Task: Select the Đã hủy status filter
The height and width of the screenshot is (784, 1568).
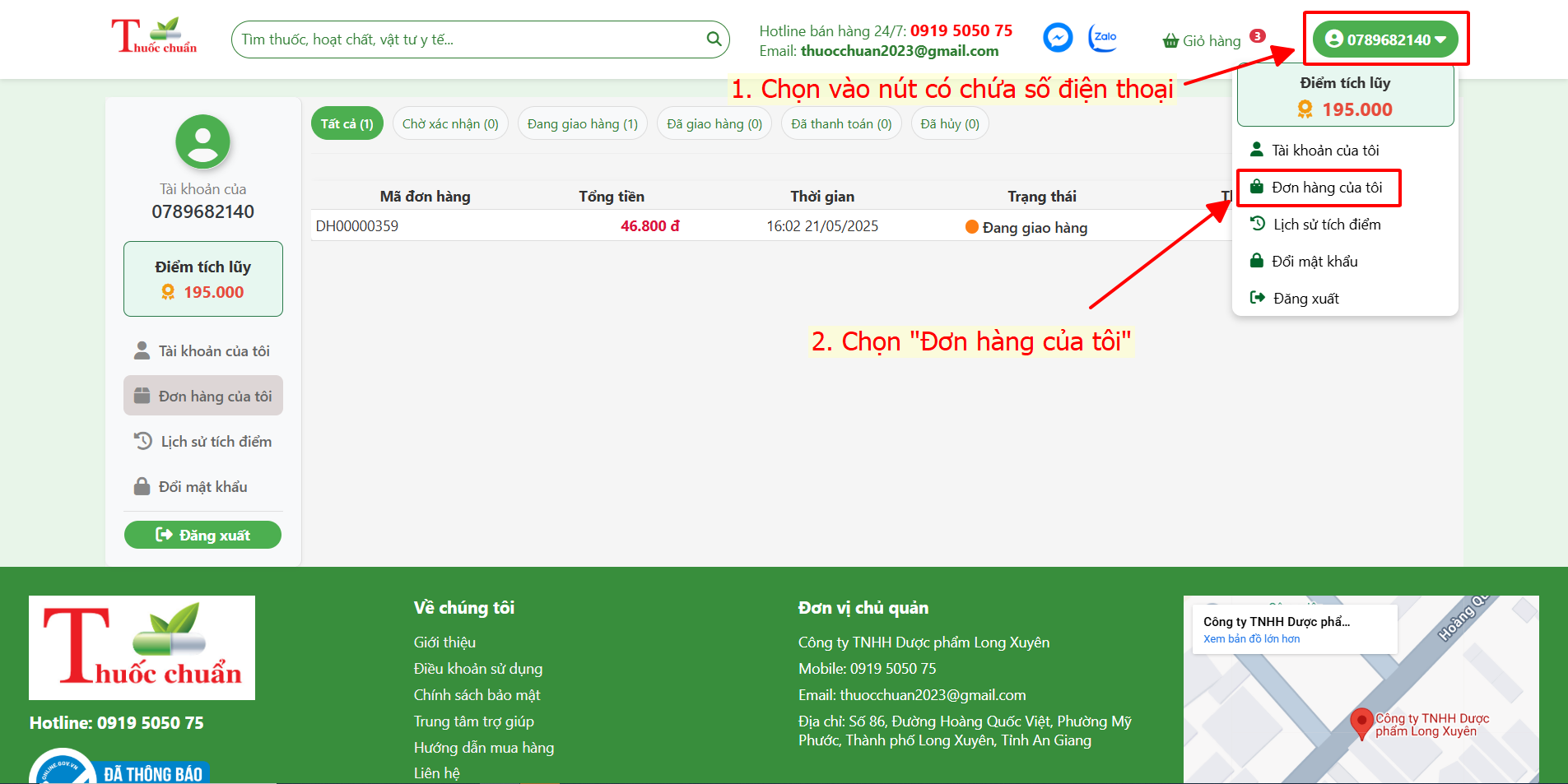Action: (x=949, y=123)
